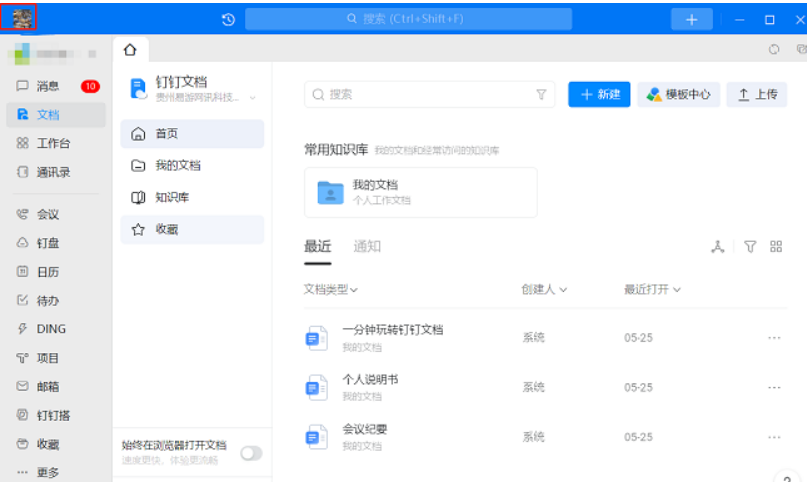Image resolution: width=807 pixels, height=499 pixels.
Task: Select Documents (文档) in the sidebar
Action: coord(56,114)
